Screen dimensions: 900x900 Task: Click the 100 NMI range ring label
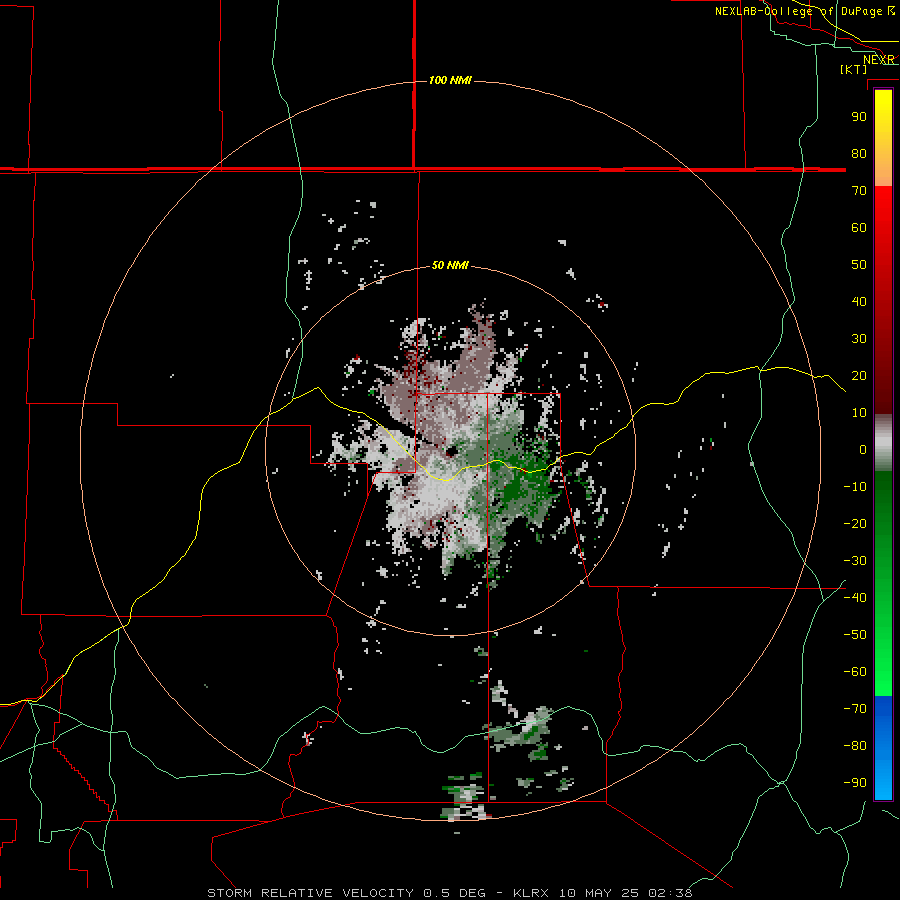pos(450,80)
